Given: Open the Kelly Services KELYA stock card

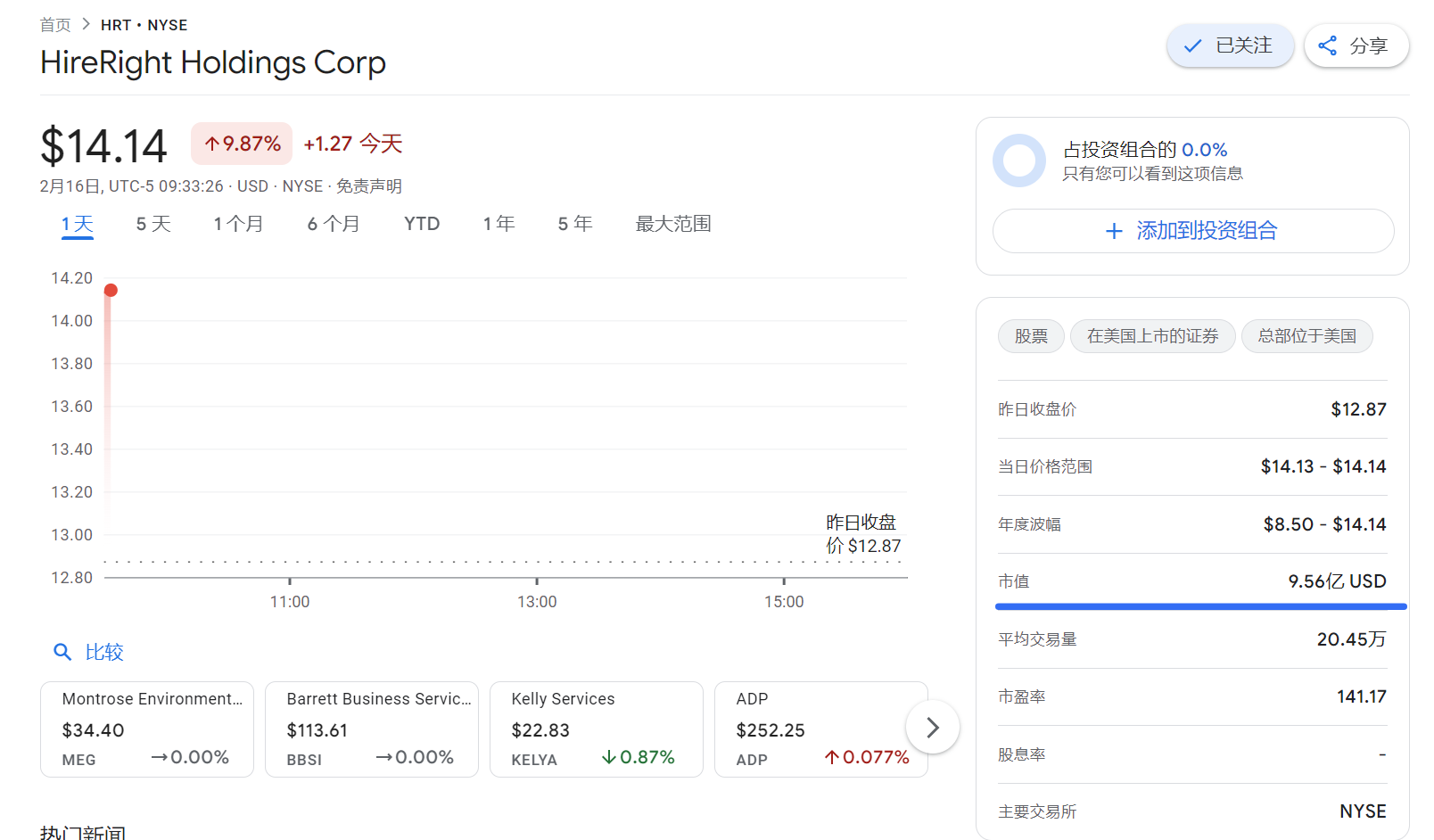Looking at the screenshot, I should (596, 729).
